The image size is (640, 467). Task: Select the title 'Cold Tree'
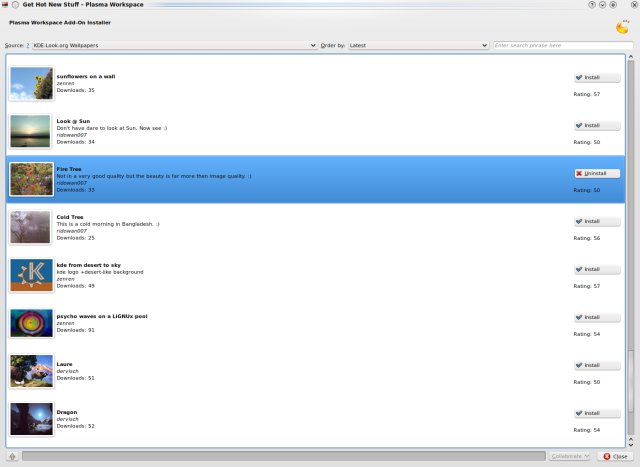click(70, 217)
